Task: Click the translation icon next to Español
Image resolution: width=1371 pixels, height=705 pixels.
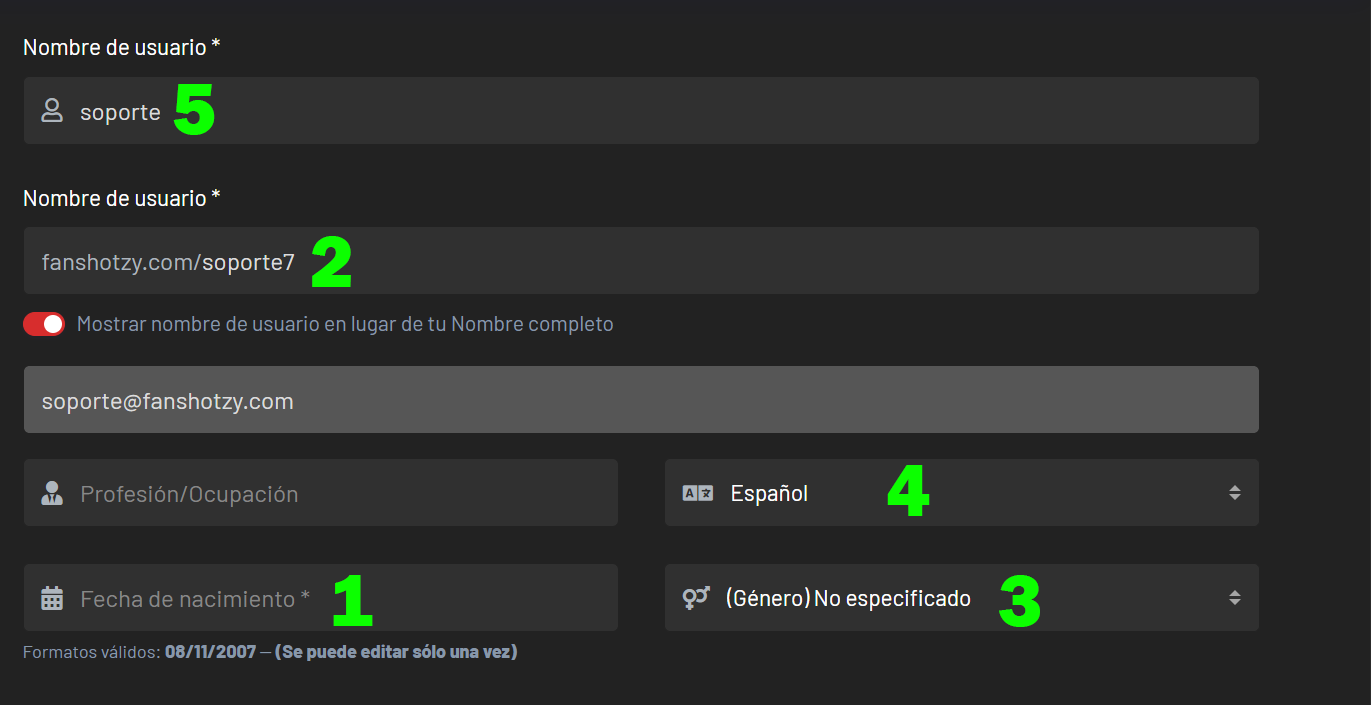Action: (x=697, y=493)
